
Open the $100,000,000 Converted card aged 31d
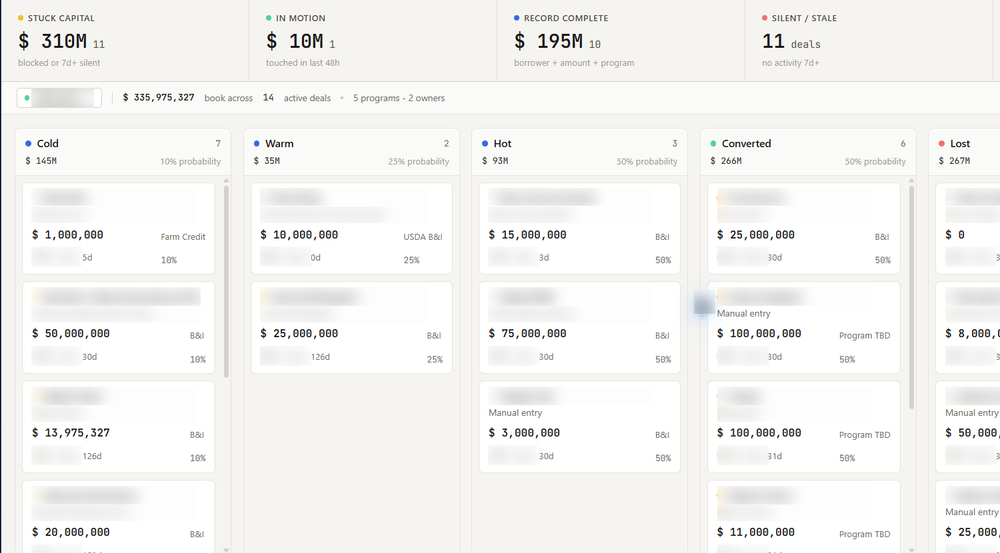[x=804, y=427]
